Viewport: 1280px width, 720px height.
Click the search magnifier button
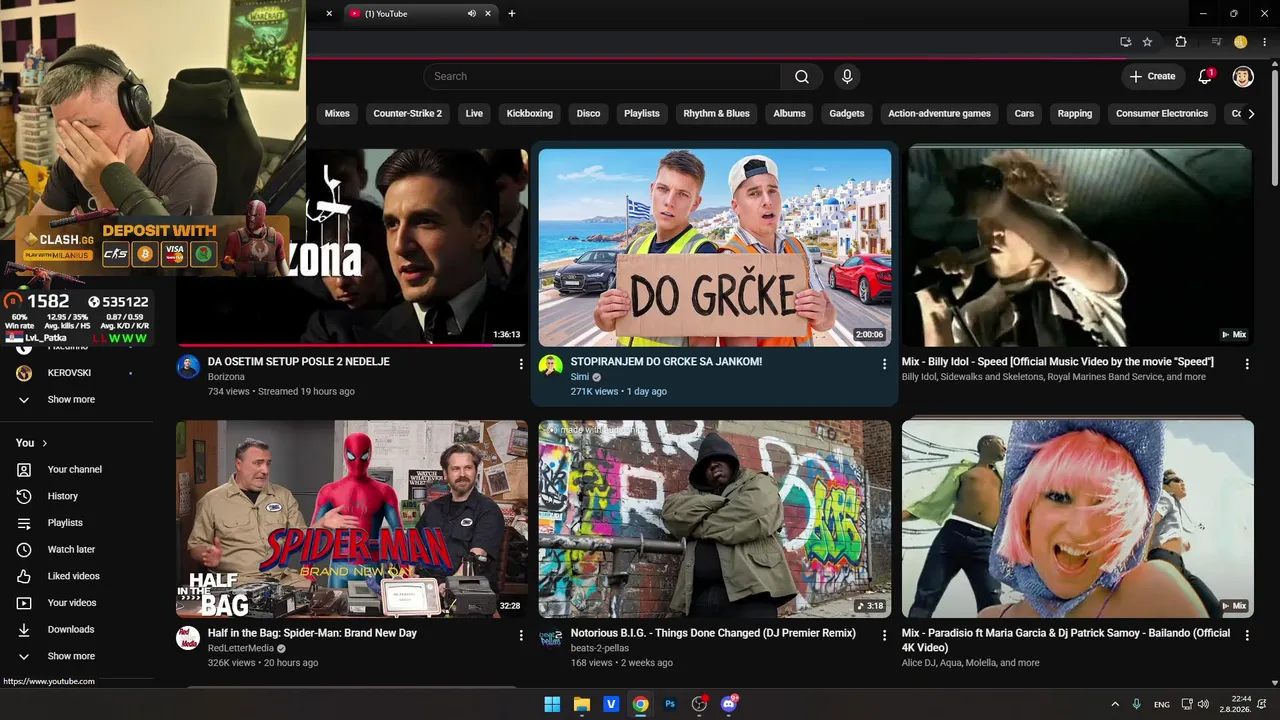(x=802, y=76)
